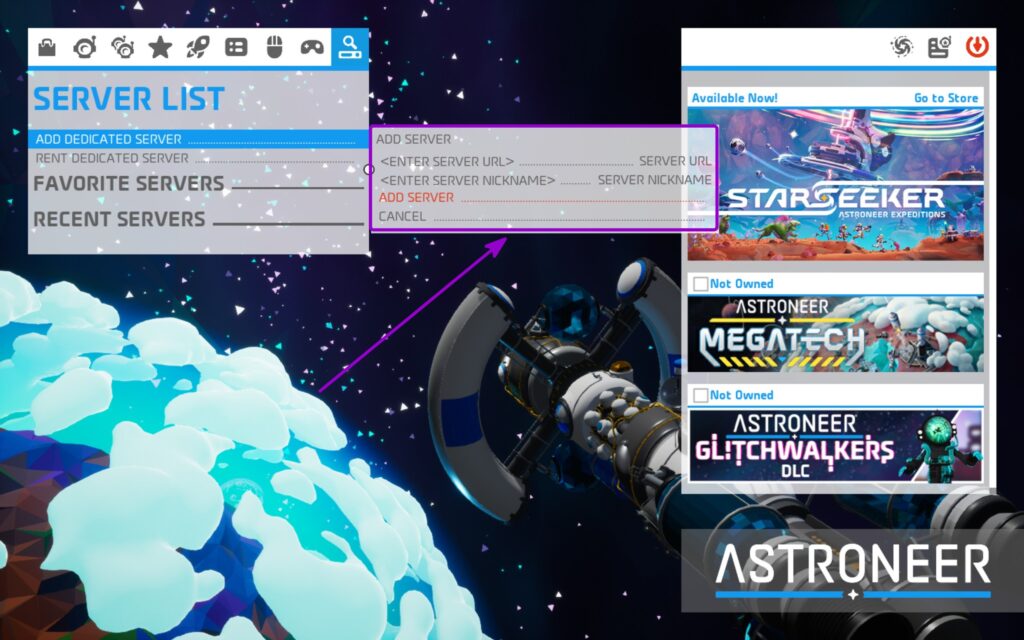Screen dimensions: 1024x640
Task: Open the Starseeker Expeditions banner
Action: (x=835, y=184)
